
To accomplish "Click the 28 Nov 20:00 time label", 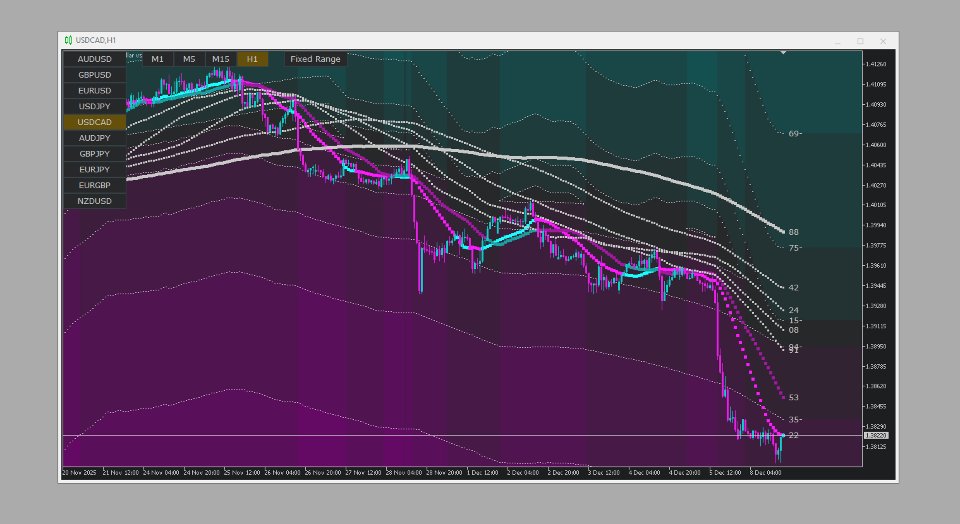I will point(444,473).
